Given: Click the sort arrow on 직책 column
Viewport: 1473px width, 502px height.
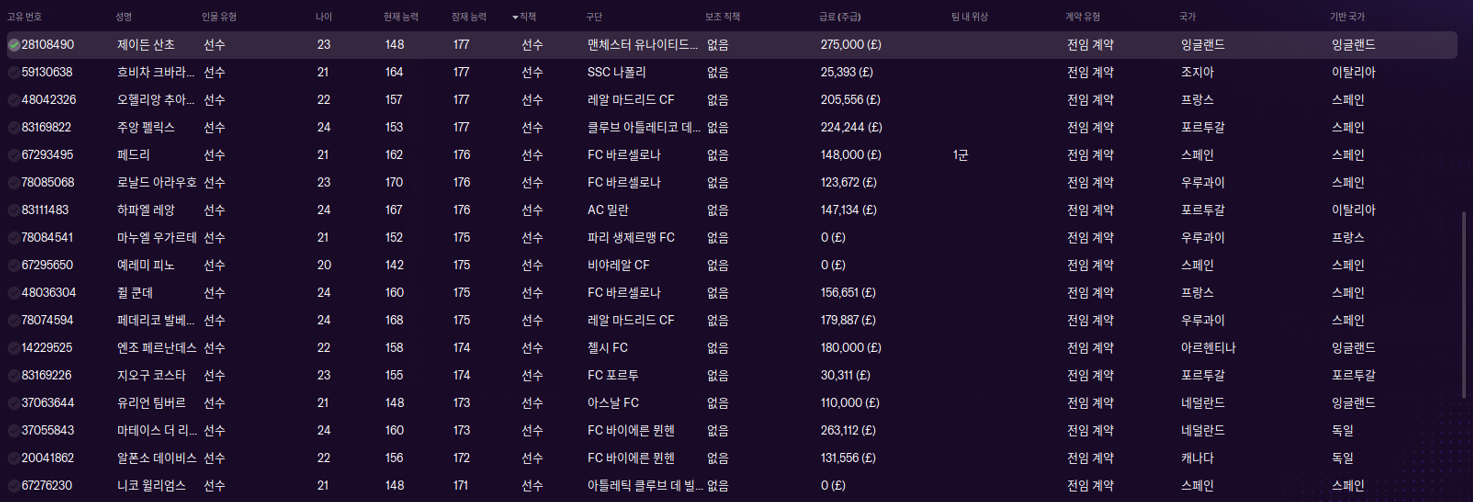Looking at the screenshot, I should (516, 17).
